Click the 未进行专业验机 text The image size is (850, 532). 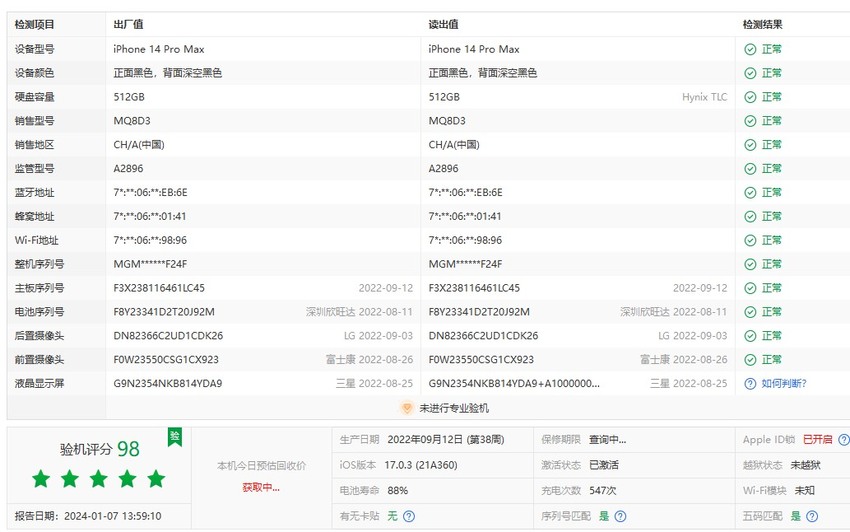click(454, 408)
